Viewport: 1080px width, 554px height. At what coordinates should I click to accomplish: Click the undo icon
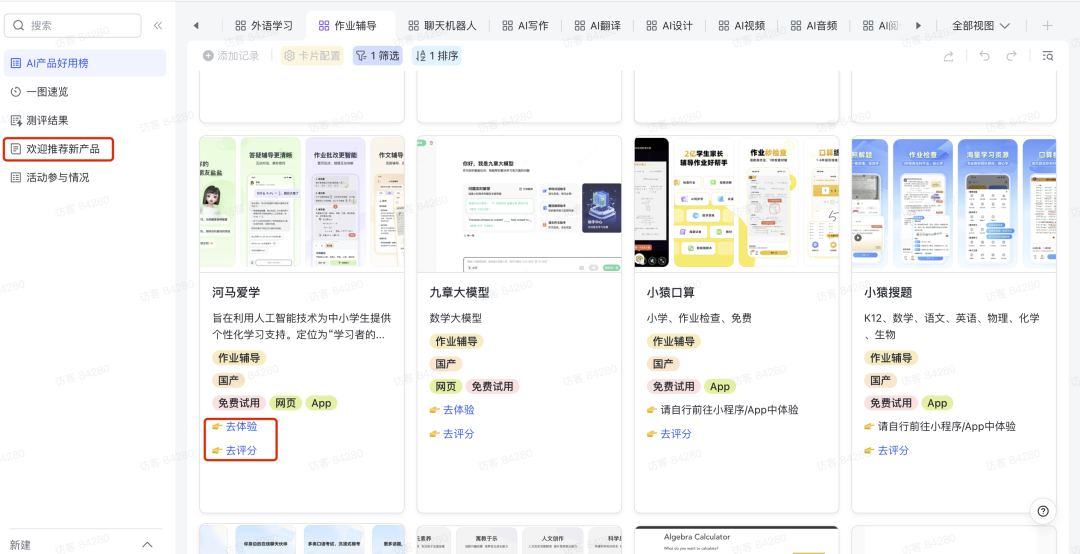click(984, 56)
